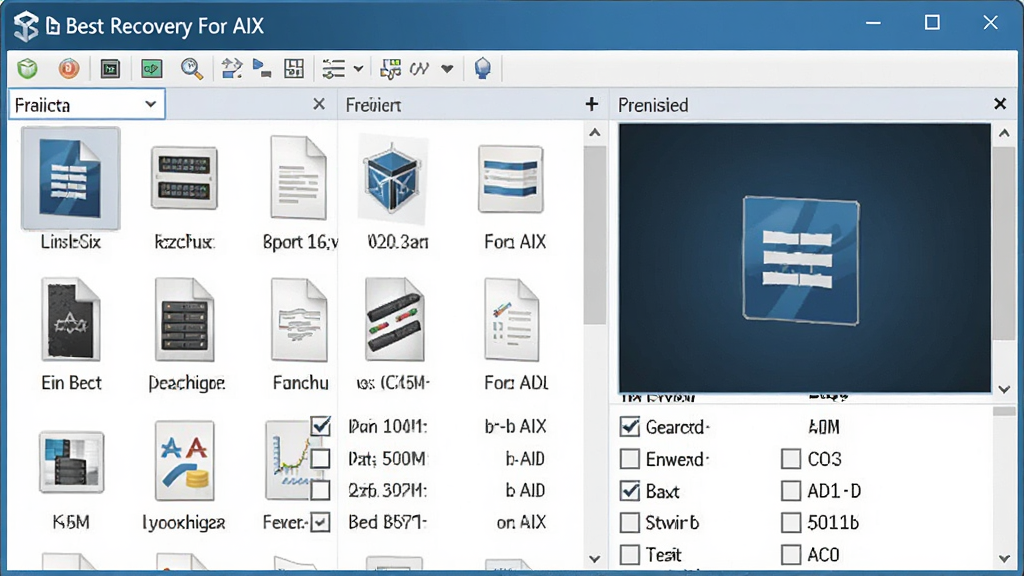
Task: Click the blue lightbulb toolbar icon
Action: [483, 69]
